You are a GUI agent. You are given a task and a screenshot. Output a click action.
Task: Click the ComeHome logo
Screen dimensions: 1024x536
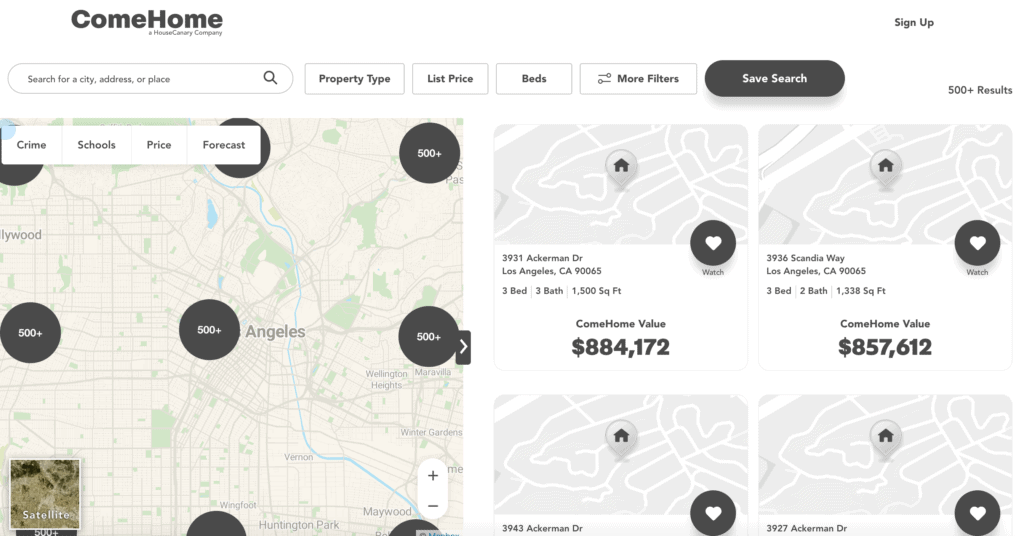point(147,22)
